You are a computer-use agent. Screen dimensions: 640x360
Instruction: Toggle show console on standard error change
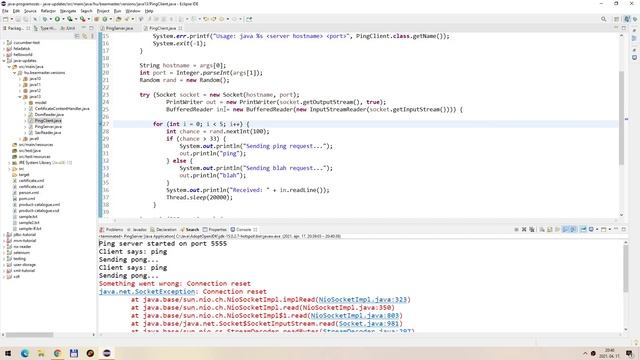point(573,229)
